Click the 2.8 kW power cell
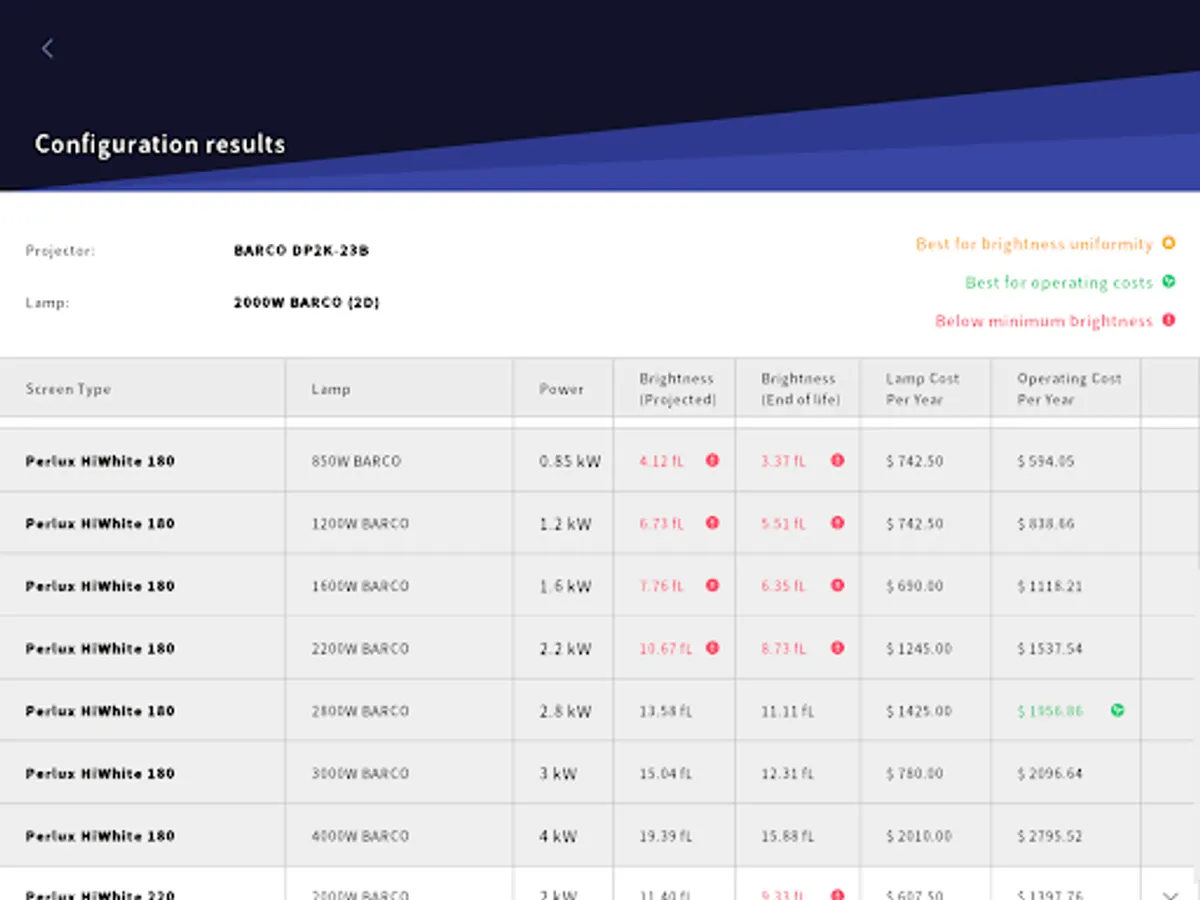1200x900 pixels. [x=565, y=711]
